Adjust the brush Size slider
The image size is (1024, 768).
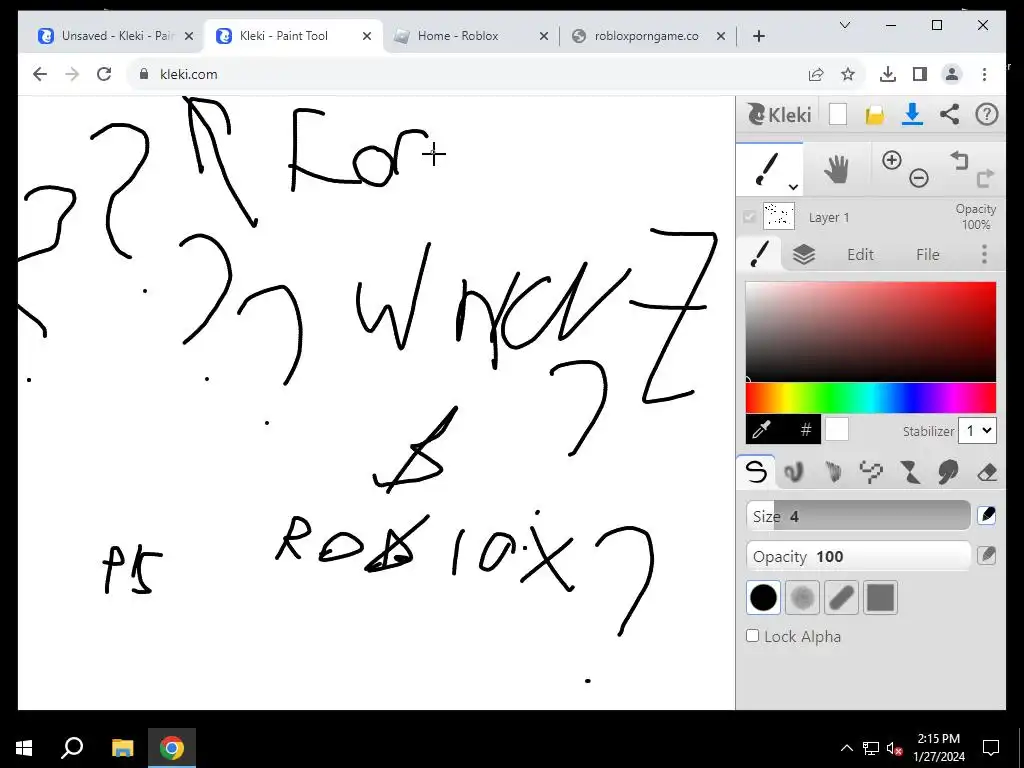tap(858, 516)
